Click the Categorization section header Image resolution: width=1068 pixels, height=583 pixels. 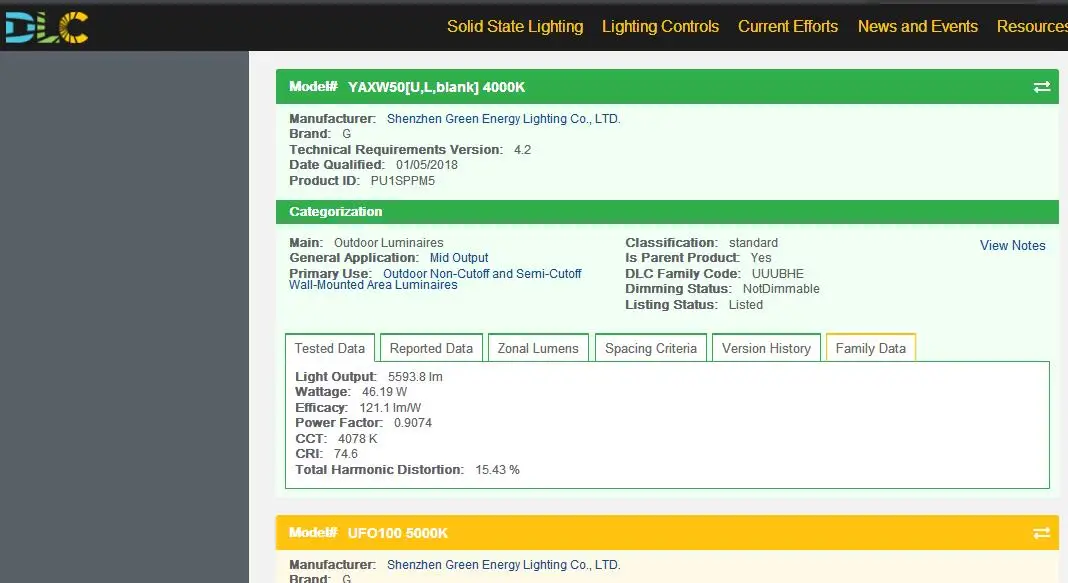click(x=667, y=212)
